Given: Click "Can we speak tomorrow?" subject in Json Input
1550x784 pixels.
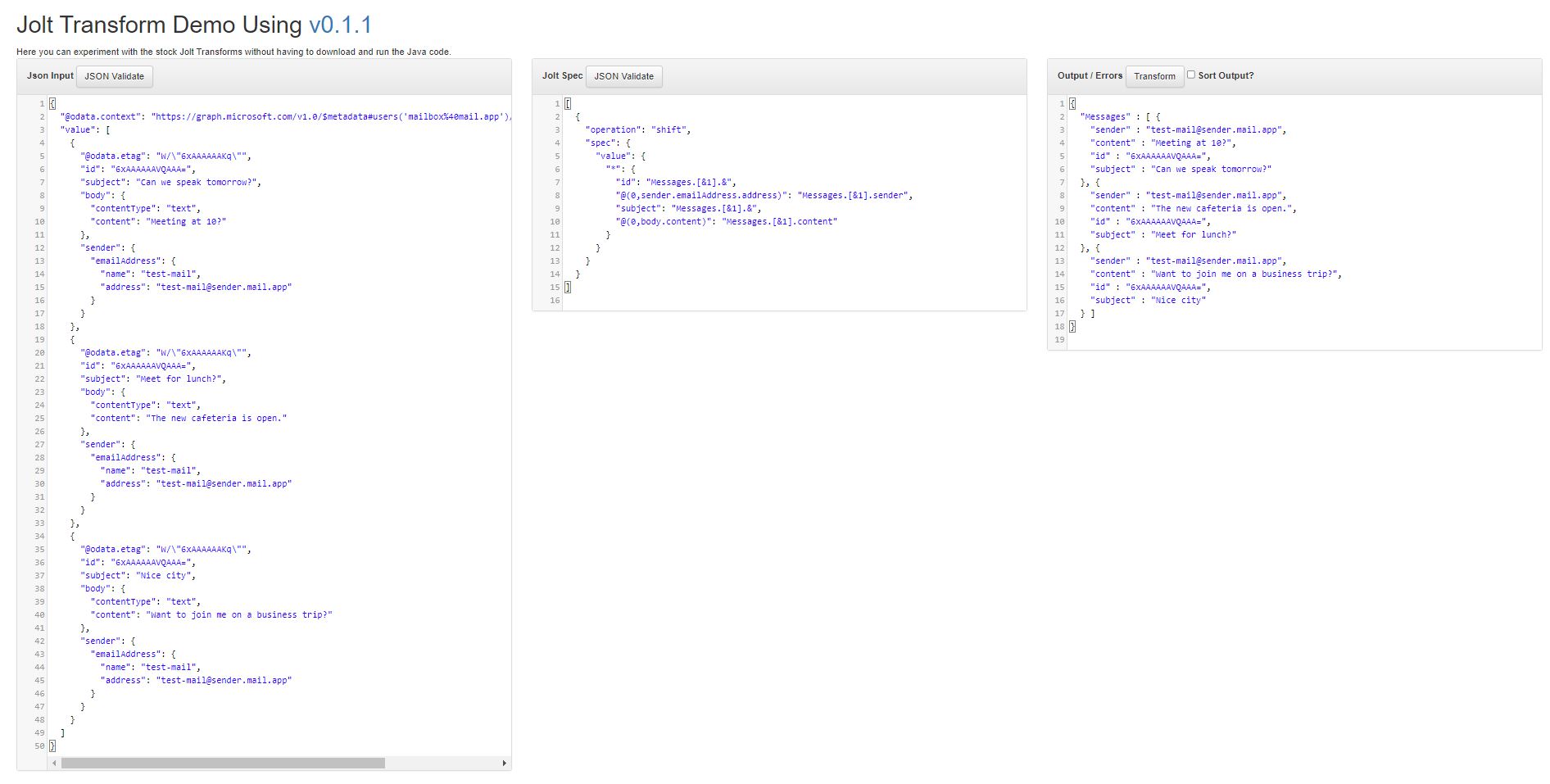Looking at the screenshot, I should click(x=197, y=182).
